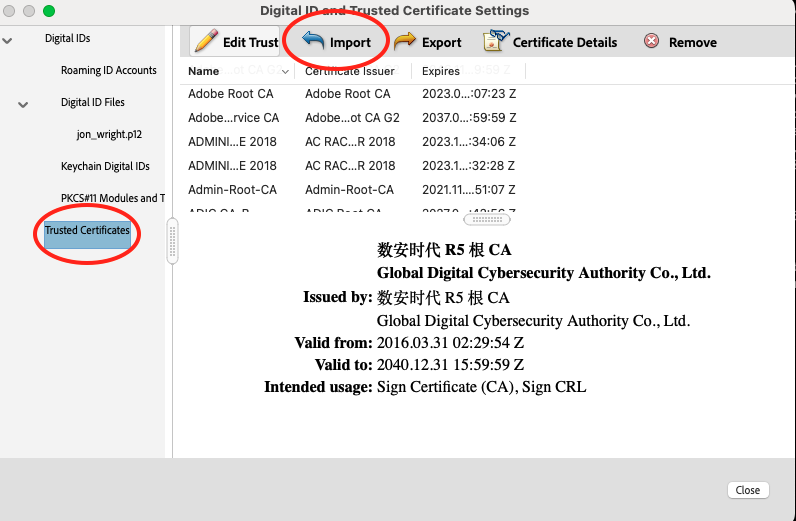Select Roaming ID Accounts in sidebar

[x=109, y=70]
